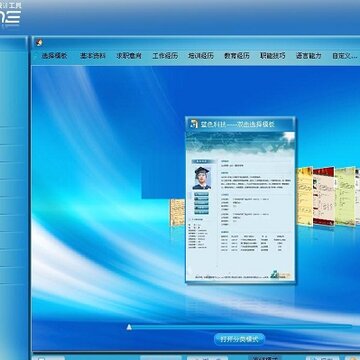Click the window icon above the tab bar

(x=39, y=42)
